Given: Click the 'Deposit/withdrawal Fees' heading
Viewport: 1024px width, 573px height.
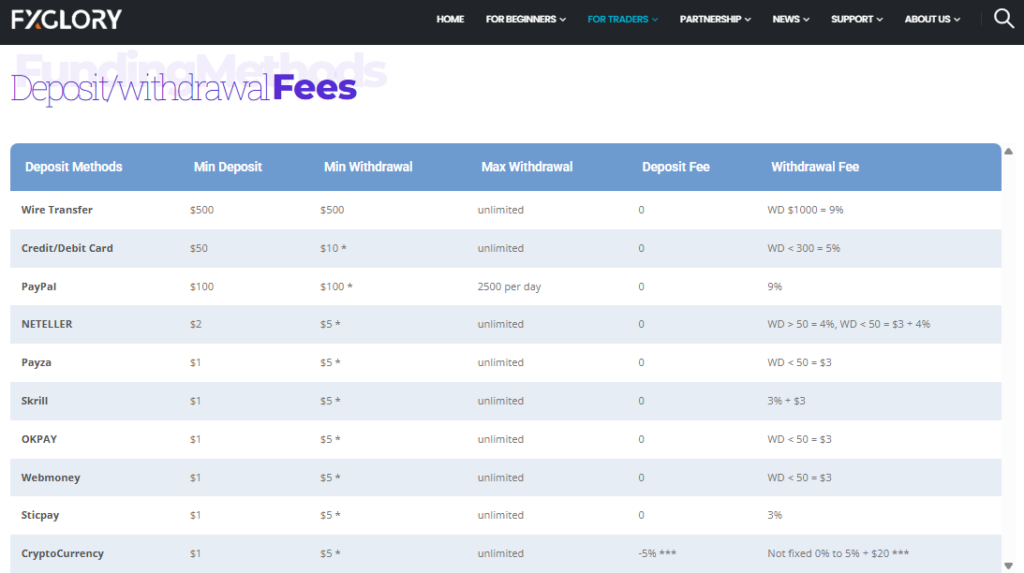Looking at the screenshot, I should click(x=184, y=88).
